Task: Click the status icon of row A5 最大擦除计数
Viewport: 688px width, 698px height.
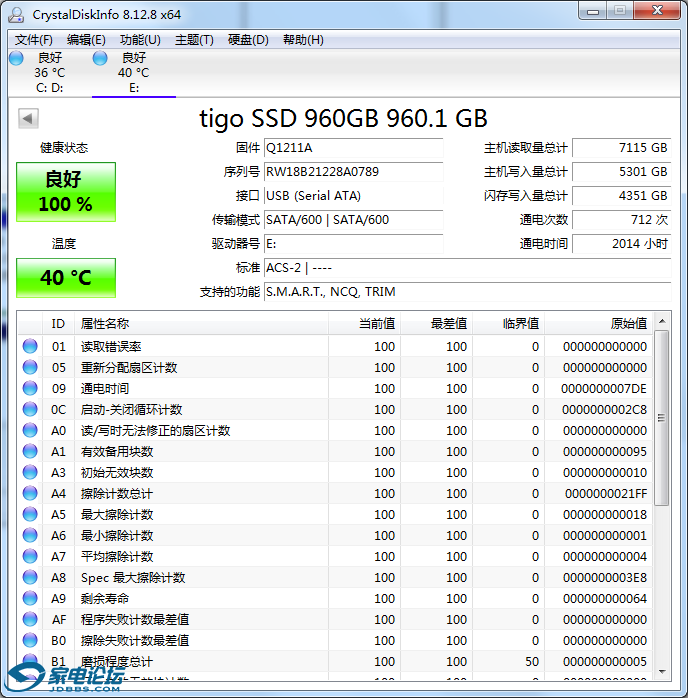Action: pyautogui.click(x=30, y=514)
